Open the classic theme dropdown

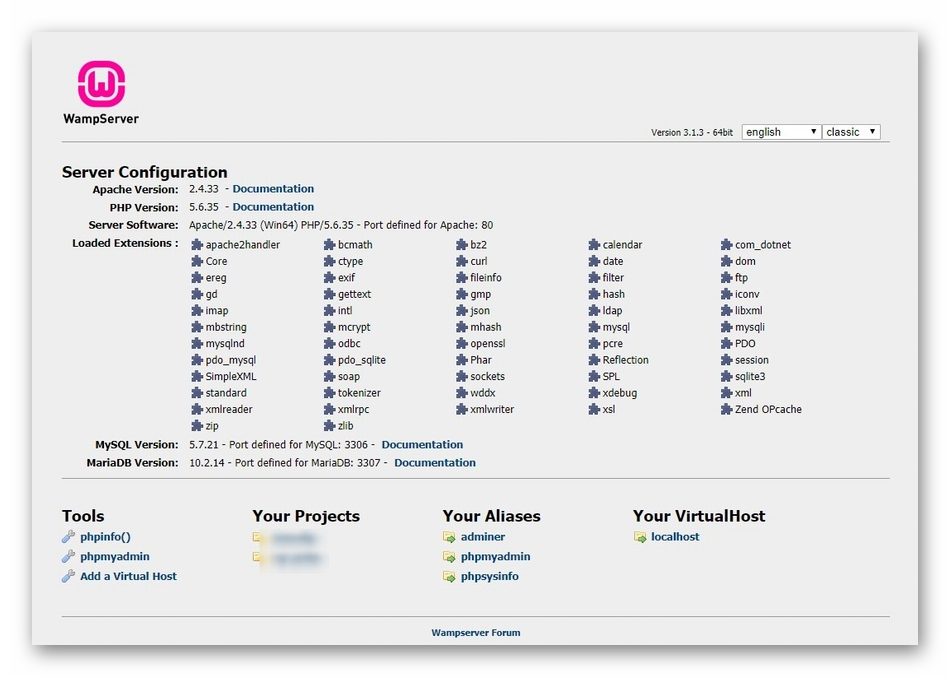click(x=851, y=132)
